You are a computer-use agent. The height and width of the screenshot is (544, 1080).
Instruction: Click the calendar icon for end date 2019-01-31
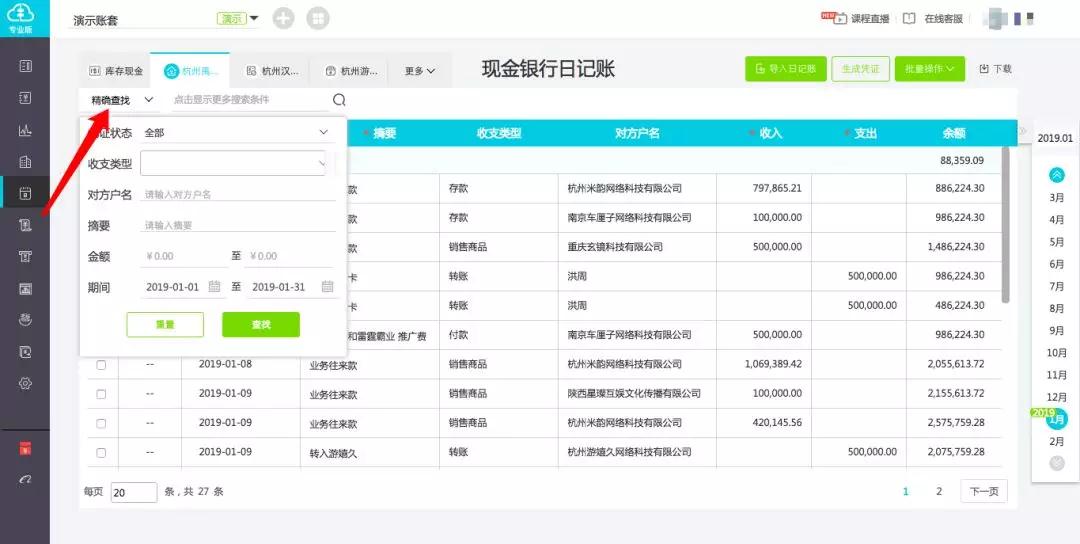[x=327, y=287]
